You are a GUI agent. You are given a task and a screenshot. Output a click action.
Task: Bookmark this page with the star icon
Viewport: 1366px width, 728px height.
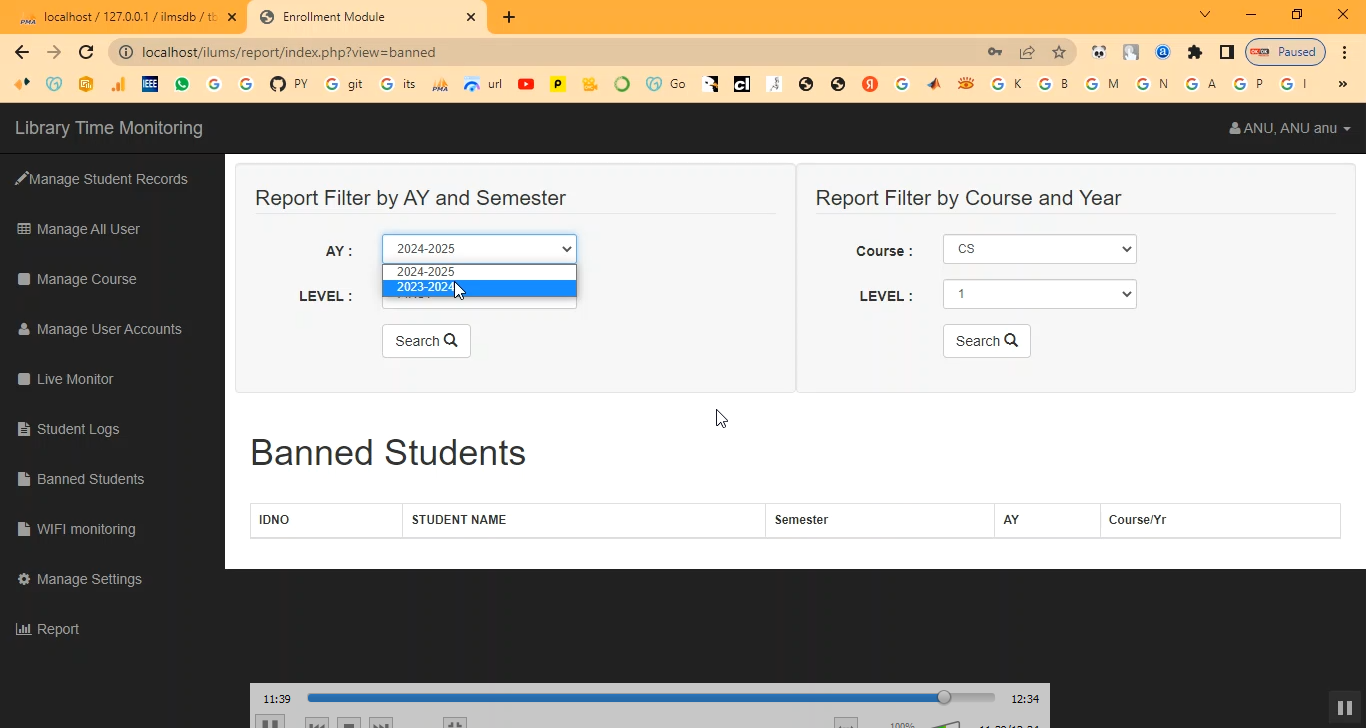(1059, 52)
